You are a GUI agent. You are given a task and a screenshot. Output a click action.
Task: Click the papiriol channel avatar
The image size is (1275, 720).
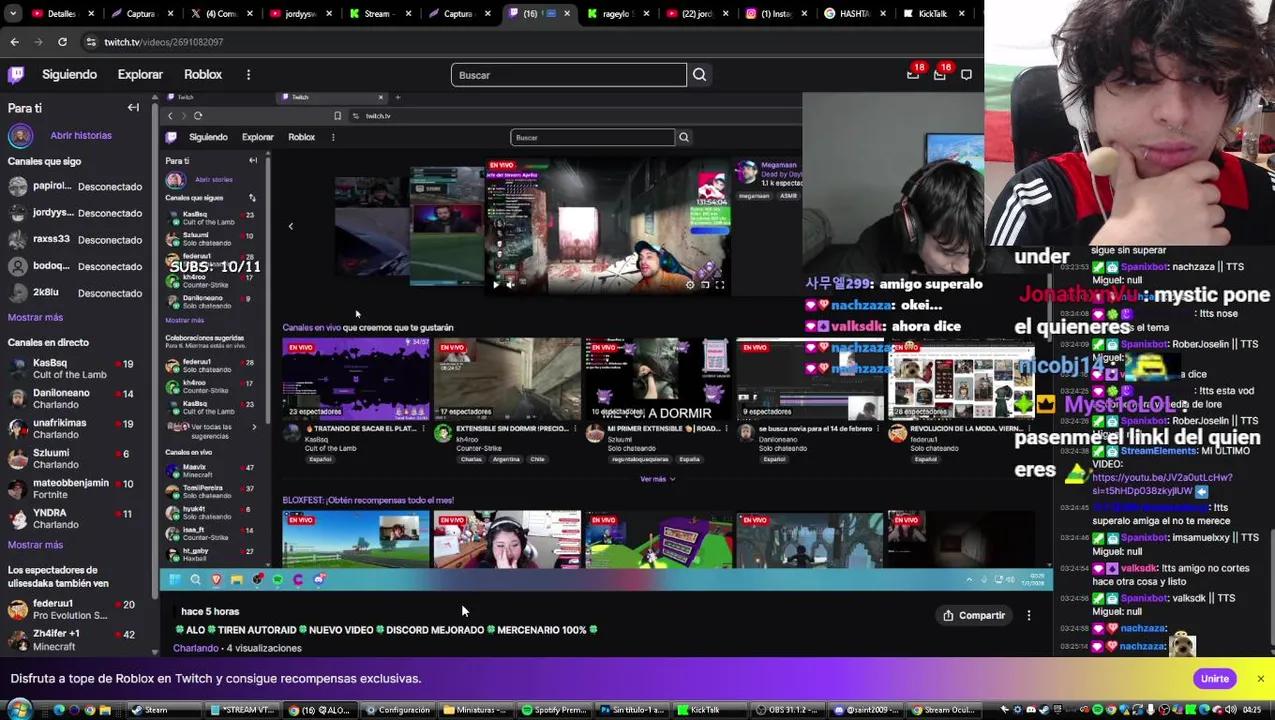[x=17, y=186]
